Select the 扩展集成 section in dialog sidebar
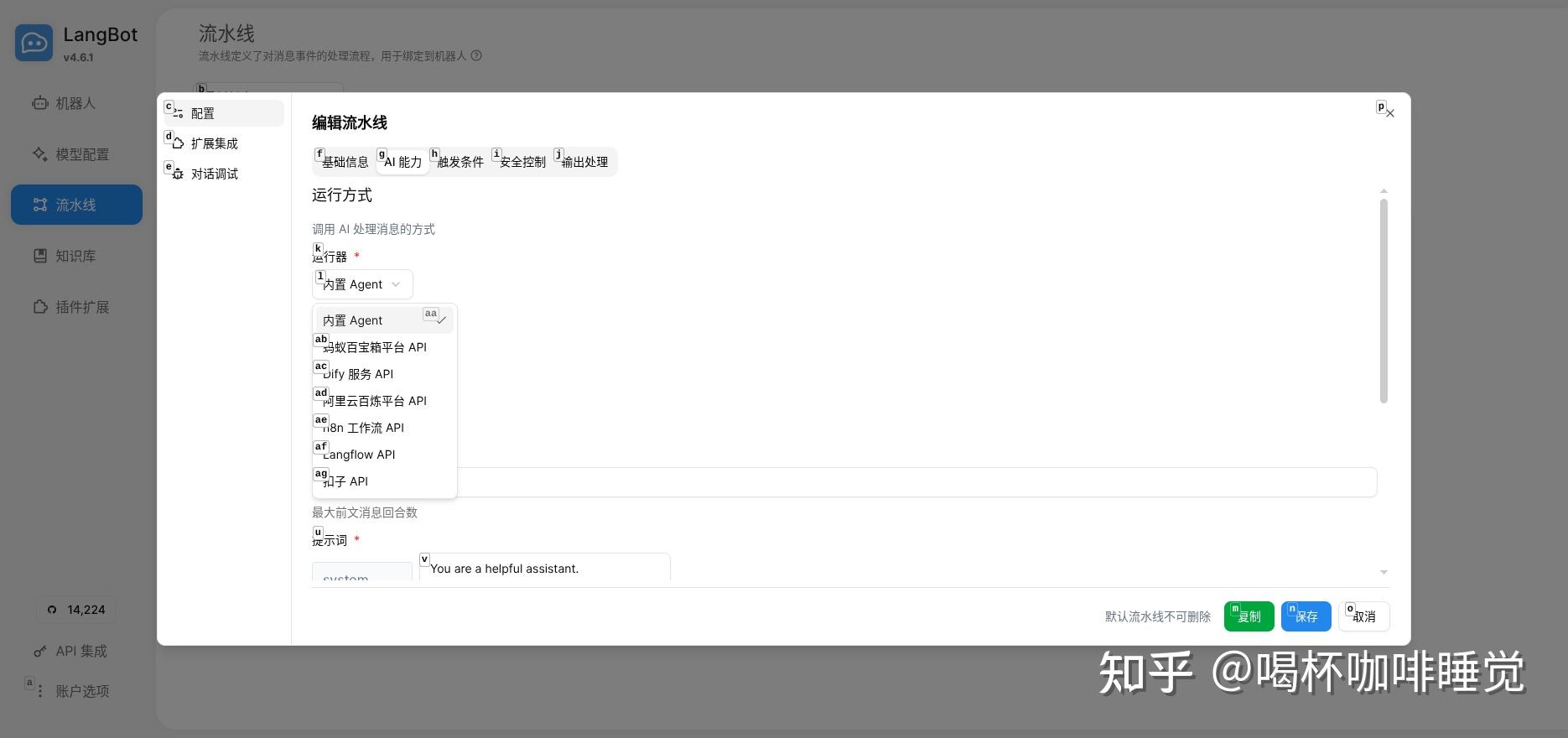 [224, 143]
